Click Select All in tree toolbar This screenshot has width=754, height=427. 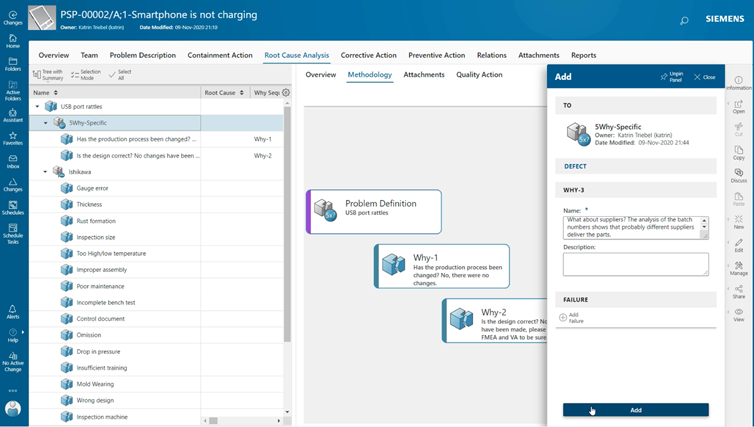[120, 75]
